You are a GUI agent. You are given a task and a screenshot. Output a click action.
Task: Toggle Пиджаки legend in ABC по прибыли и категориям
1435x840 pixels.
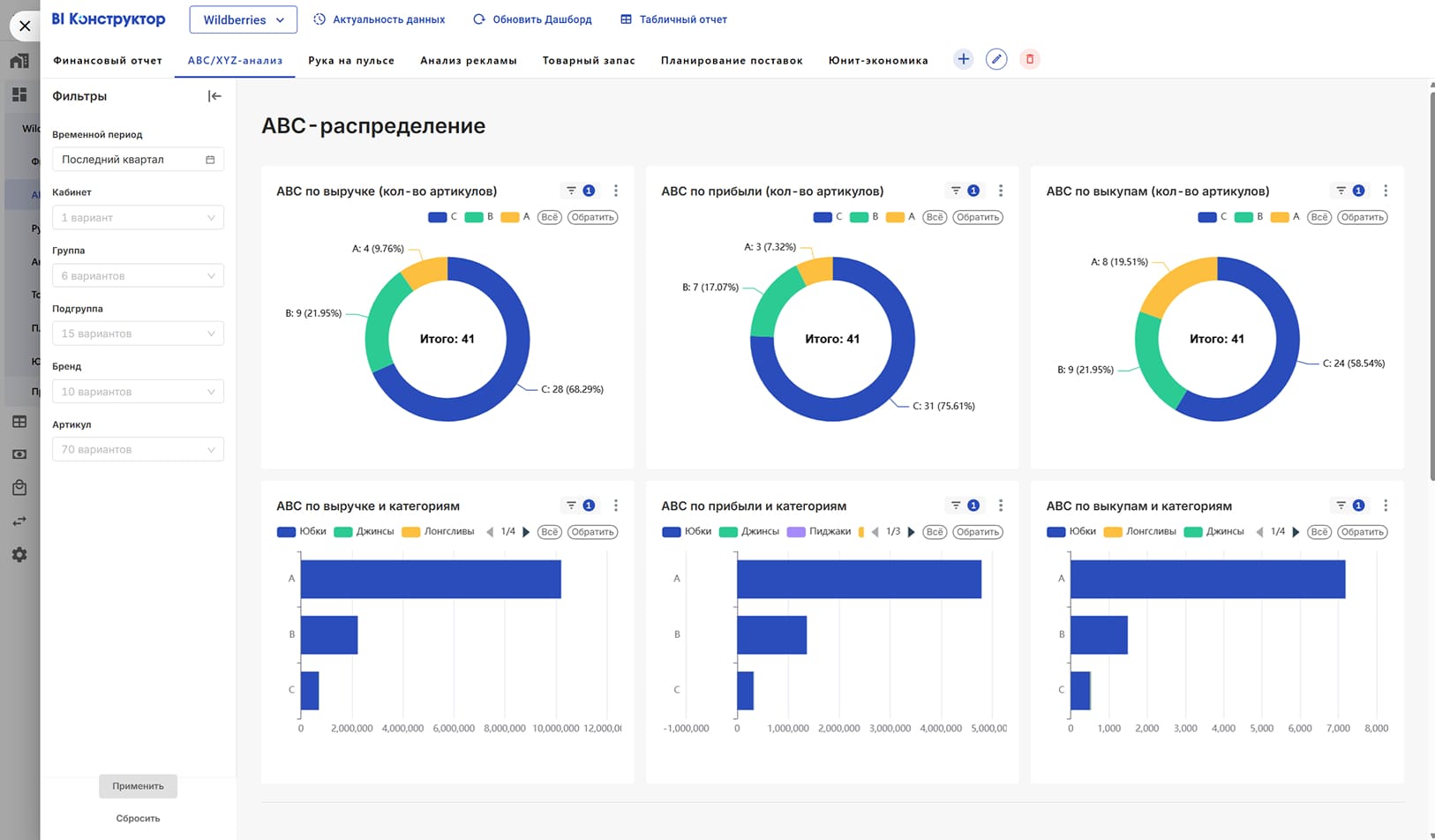[818, 532]
